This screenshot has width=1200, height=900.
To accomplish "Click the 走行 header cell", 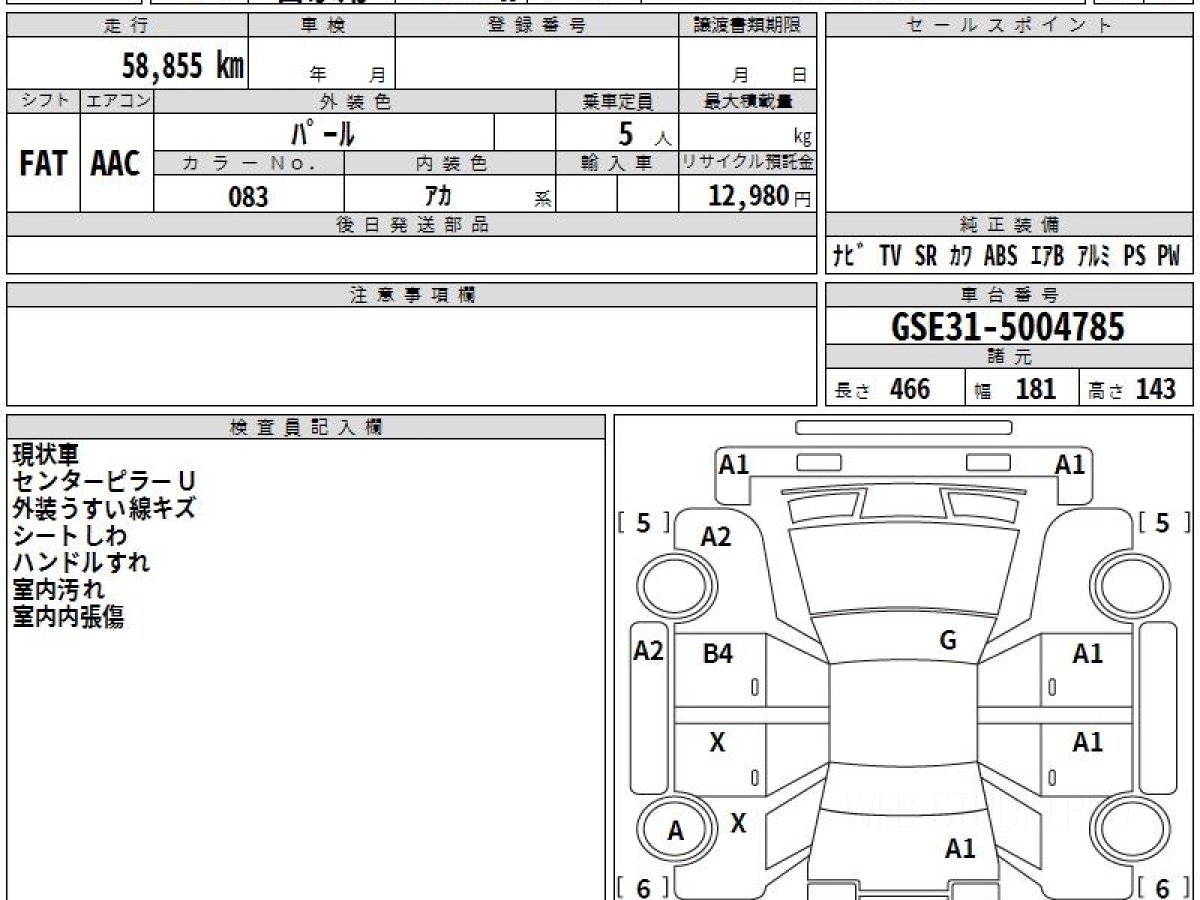I will pyautogui.click(x=127, y=26).
